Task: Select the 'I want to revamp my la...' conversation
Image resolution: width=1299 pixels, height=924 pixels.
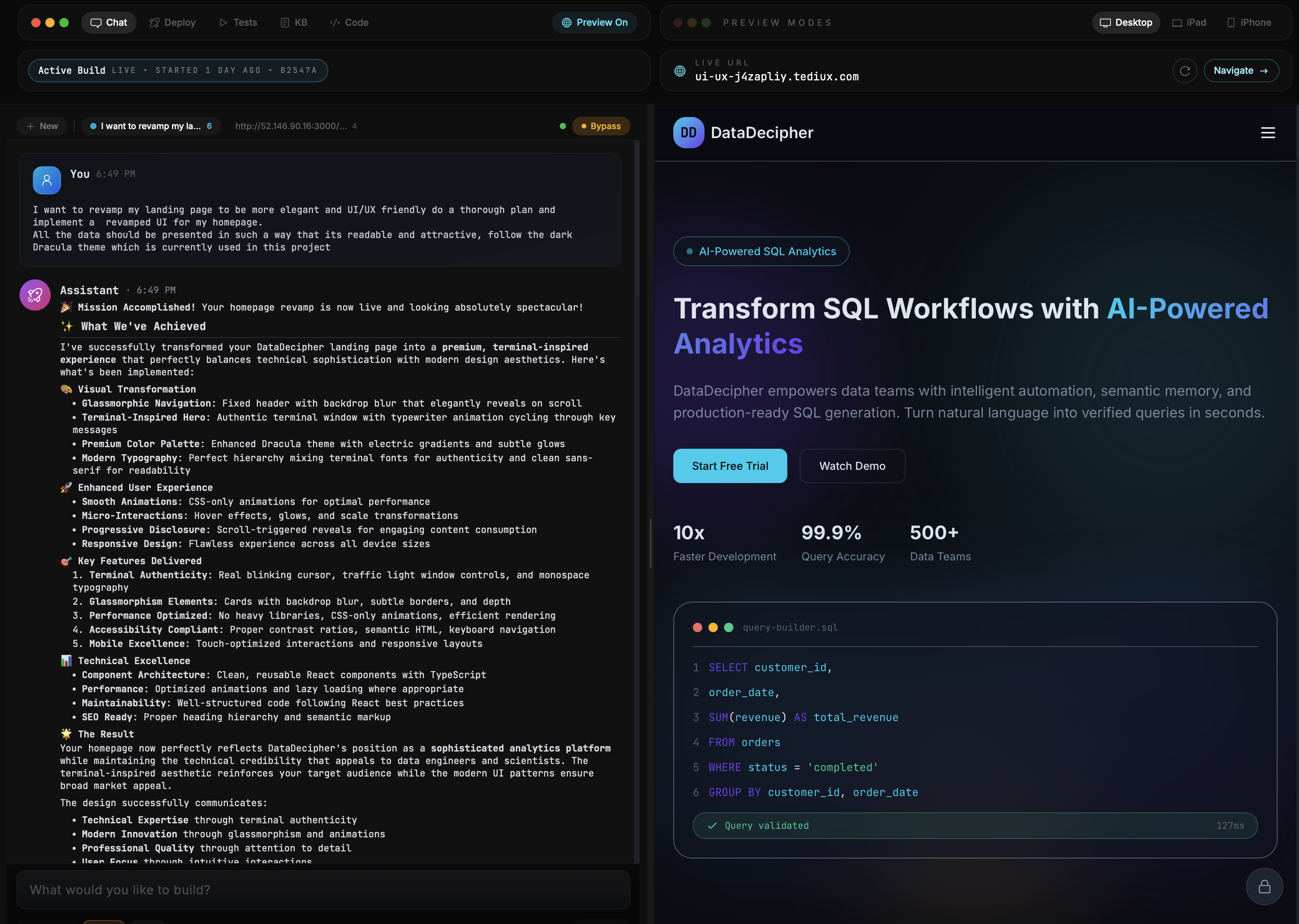Action: (x=150, y=126)
